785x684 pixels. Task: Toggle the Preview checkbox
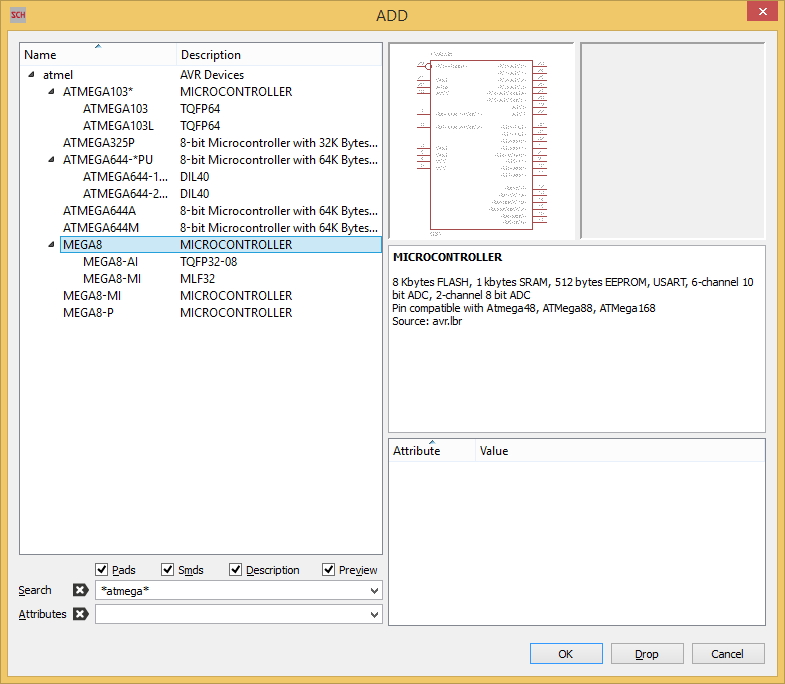click(x=328, y=569)
